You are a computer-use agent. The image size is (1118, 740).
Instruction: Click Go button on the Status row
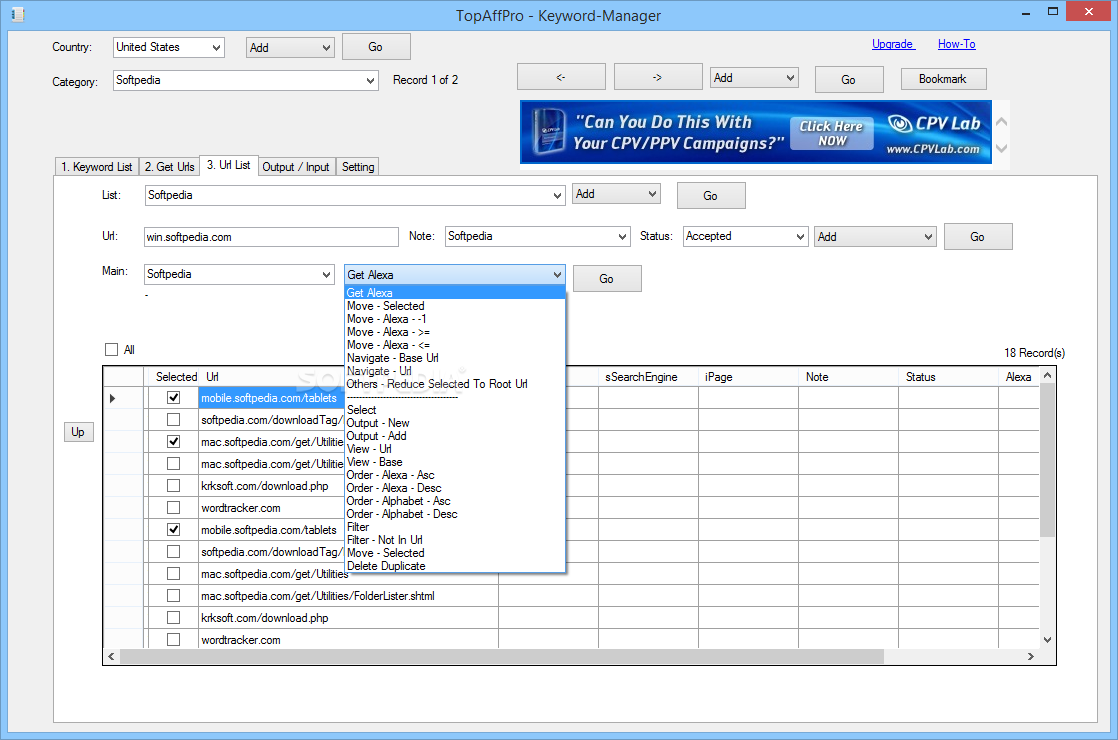coord(978,237)
